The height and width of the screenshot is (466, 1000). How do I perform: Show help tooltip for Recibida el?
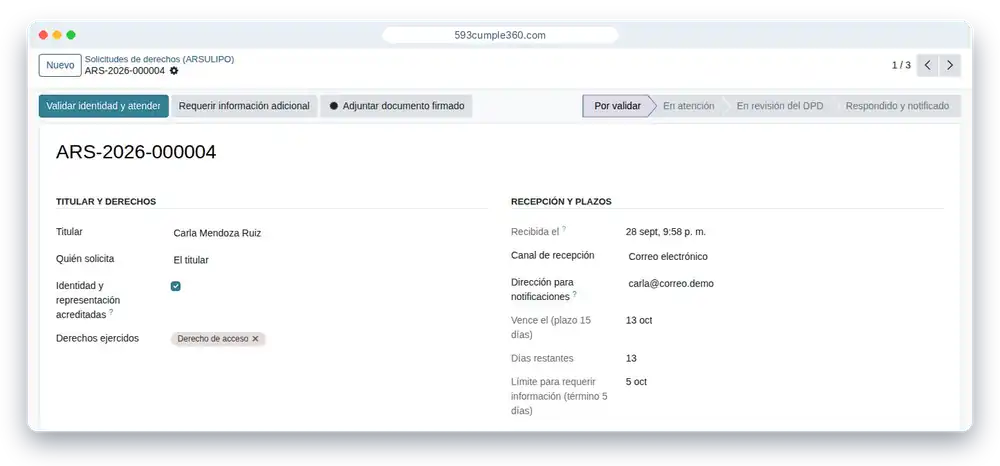click(x=564, y=229)
